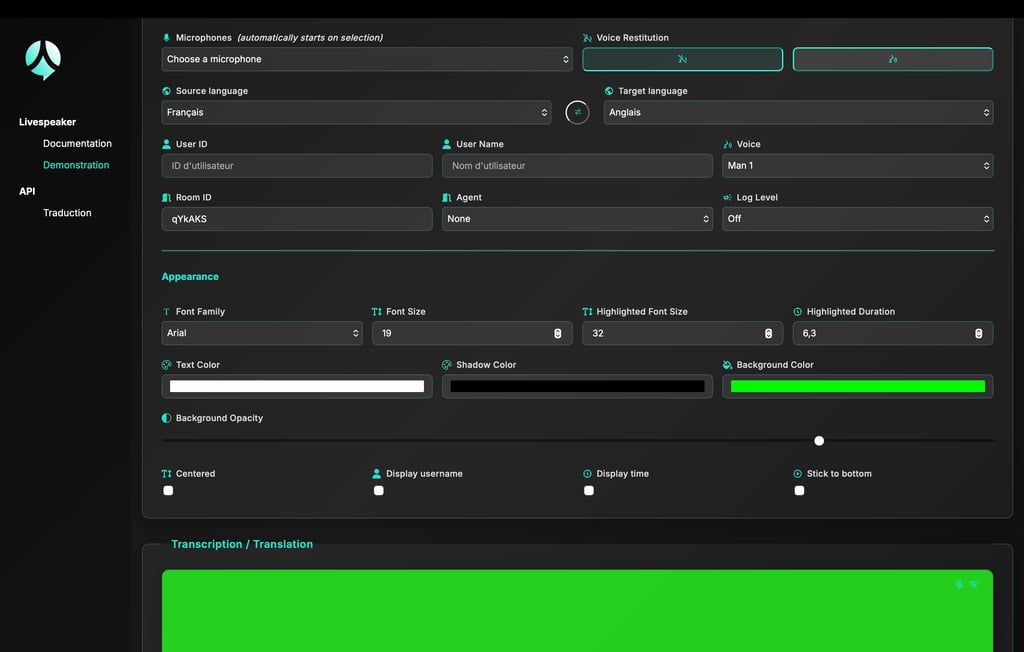Enable the Display time checkbox
The width and height of the screenshot is (1024, 652).
[589, 491]
